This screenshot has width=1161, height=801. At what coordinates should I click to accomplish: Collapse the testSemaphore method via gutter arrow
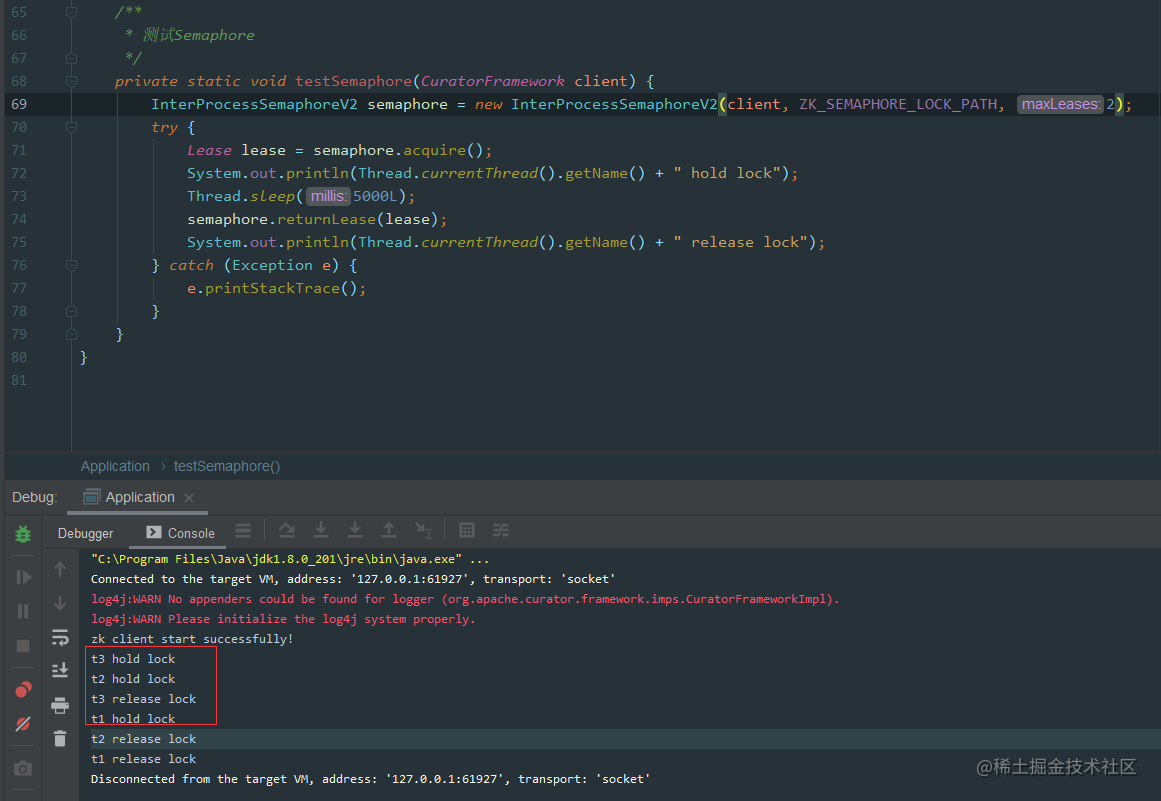70,80
